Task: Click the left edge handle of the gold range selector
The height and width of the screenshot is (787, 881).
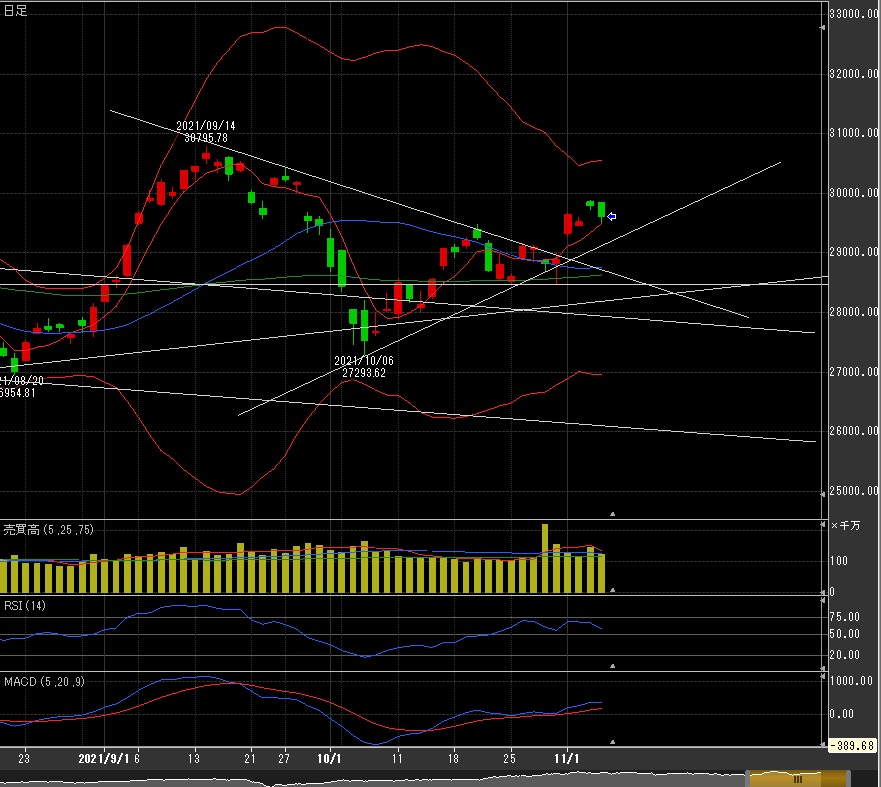Action: 748,779
